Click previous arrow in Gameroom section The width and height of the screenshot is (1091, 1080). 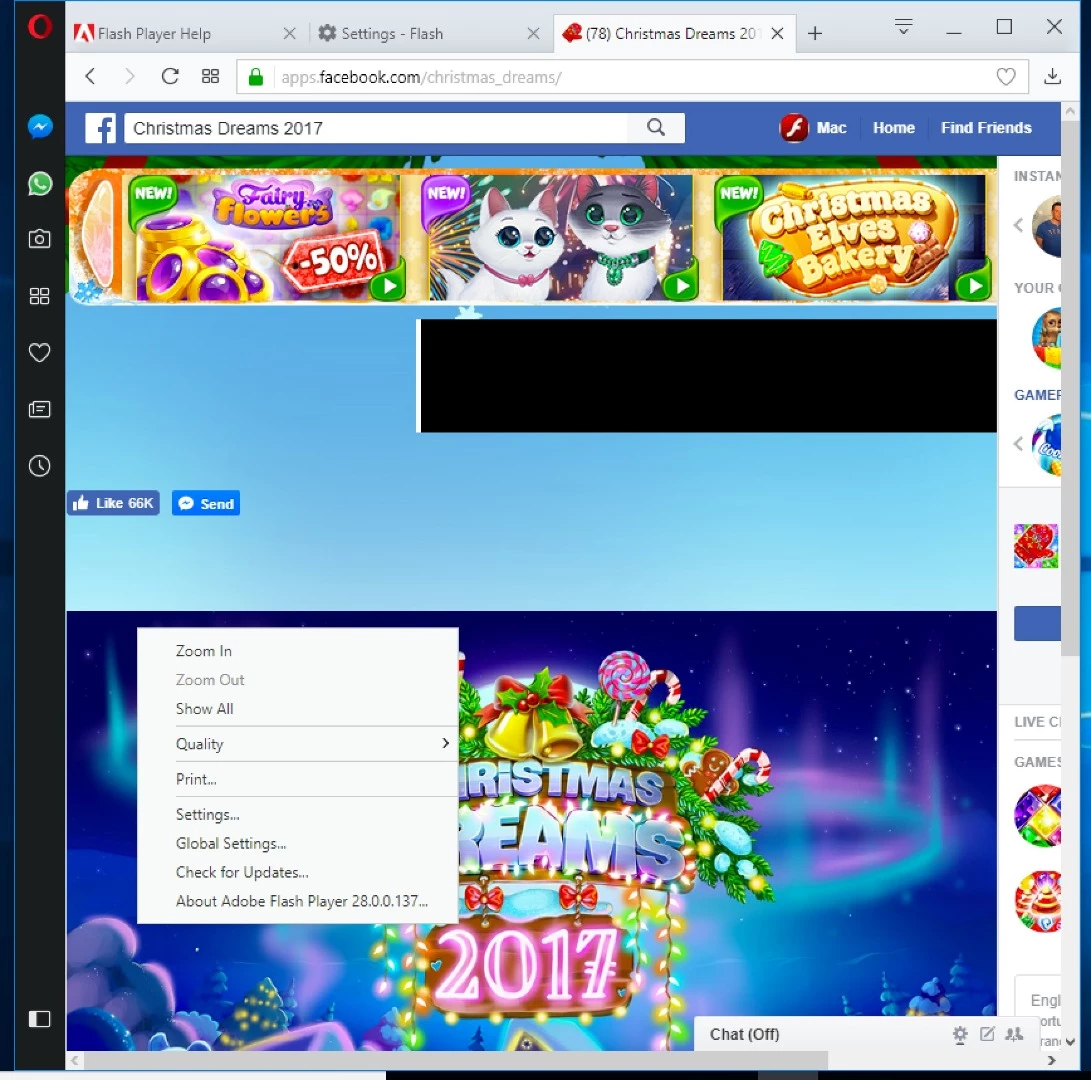(x=1019, y=443)
